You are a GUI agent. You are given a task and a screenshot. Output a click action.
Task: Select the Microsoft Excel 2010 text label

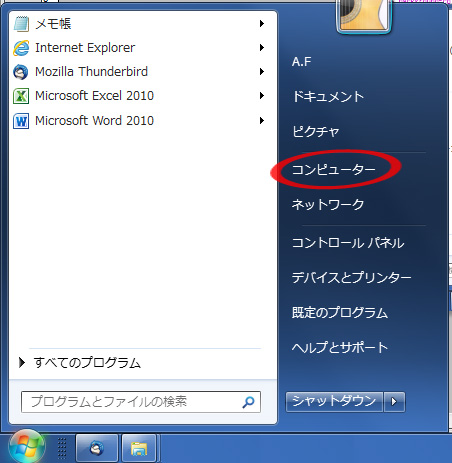tap(94, 96)
